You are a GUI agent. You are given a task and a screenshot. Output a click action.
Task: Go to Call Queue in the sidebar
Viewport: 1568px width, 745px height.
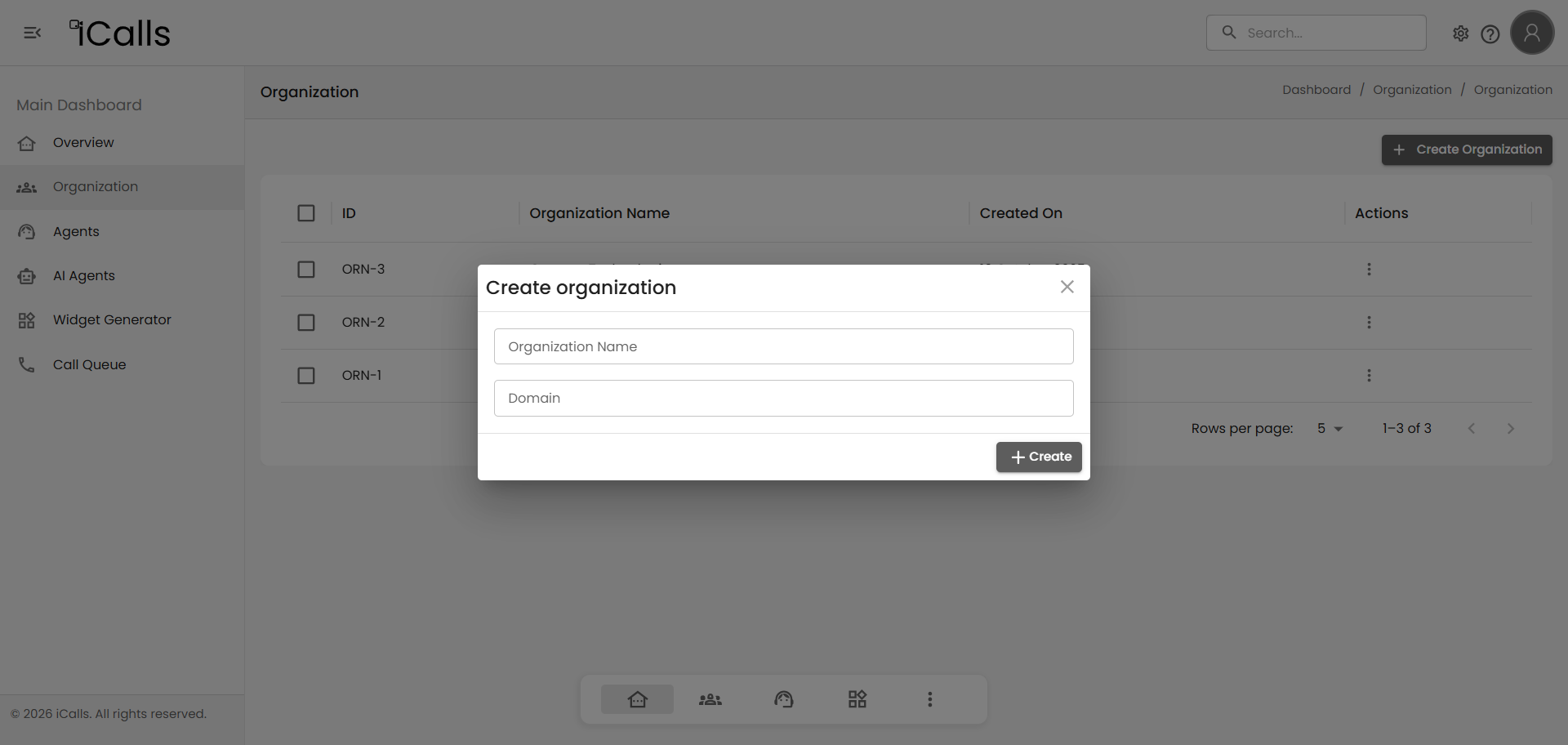(x=89, y=365)
